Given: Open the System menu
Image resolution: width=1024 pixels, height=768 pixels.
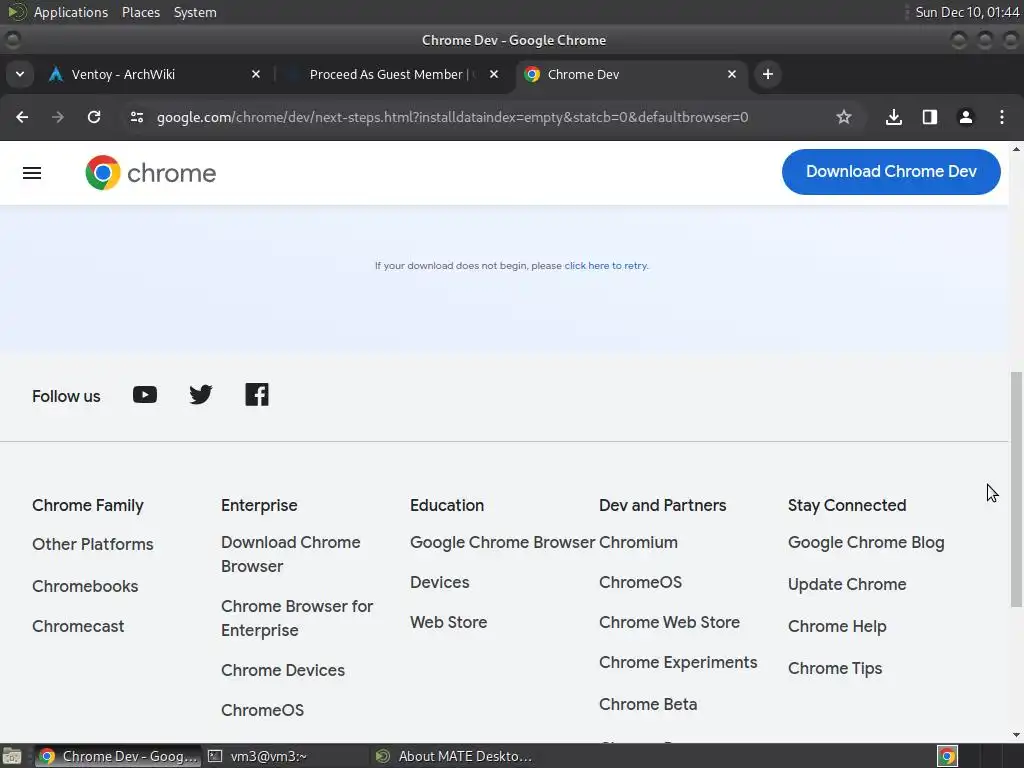Looking at the screenshot, I should (195, 12).
